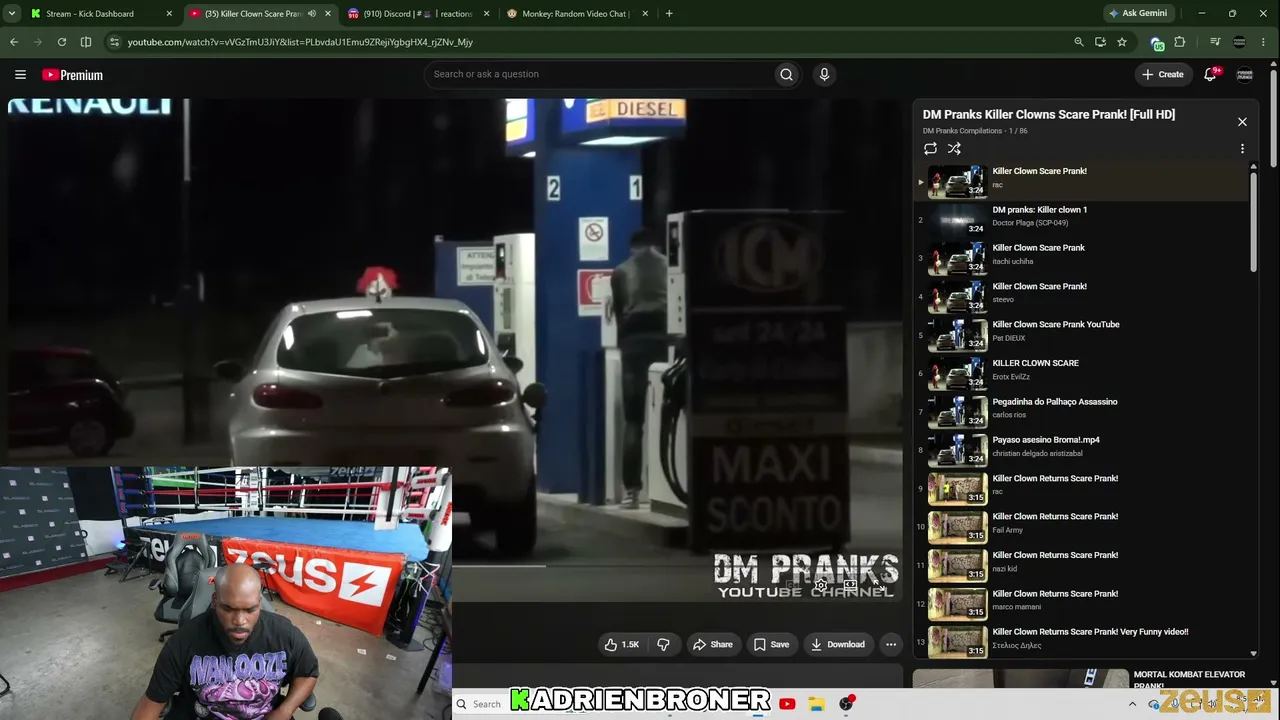The width and height of the screenshot is (1280, 720).
Task: Bookmark this page with the star icon
Action: point(1122,42)
